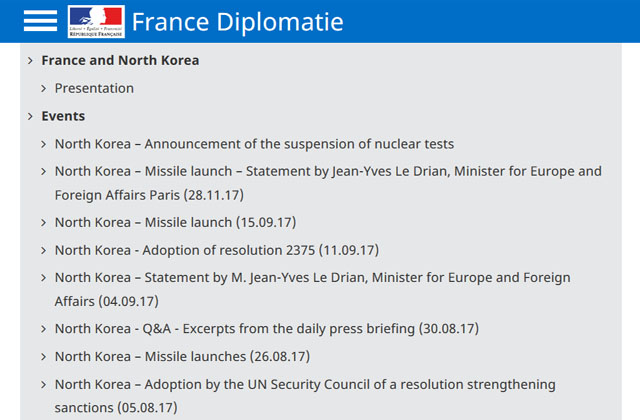Open Adoption of resolution 2375 article

[216, 250]
